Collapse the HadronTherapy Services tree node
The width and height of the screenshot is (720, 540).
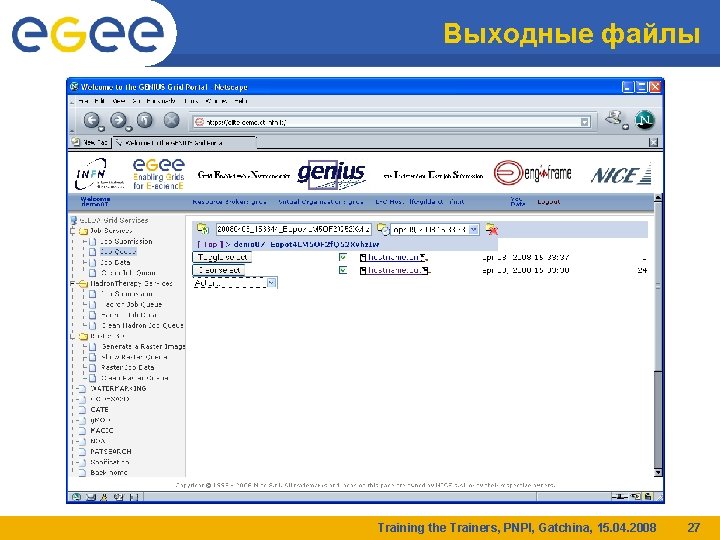[x=73, y=284]
